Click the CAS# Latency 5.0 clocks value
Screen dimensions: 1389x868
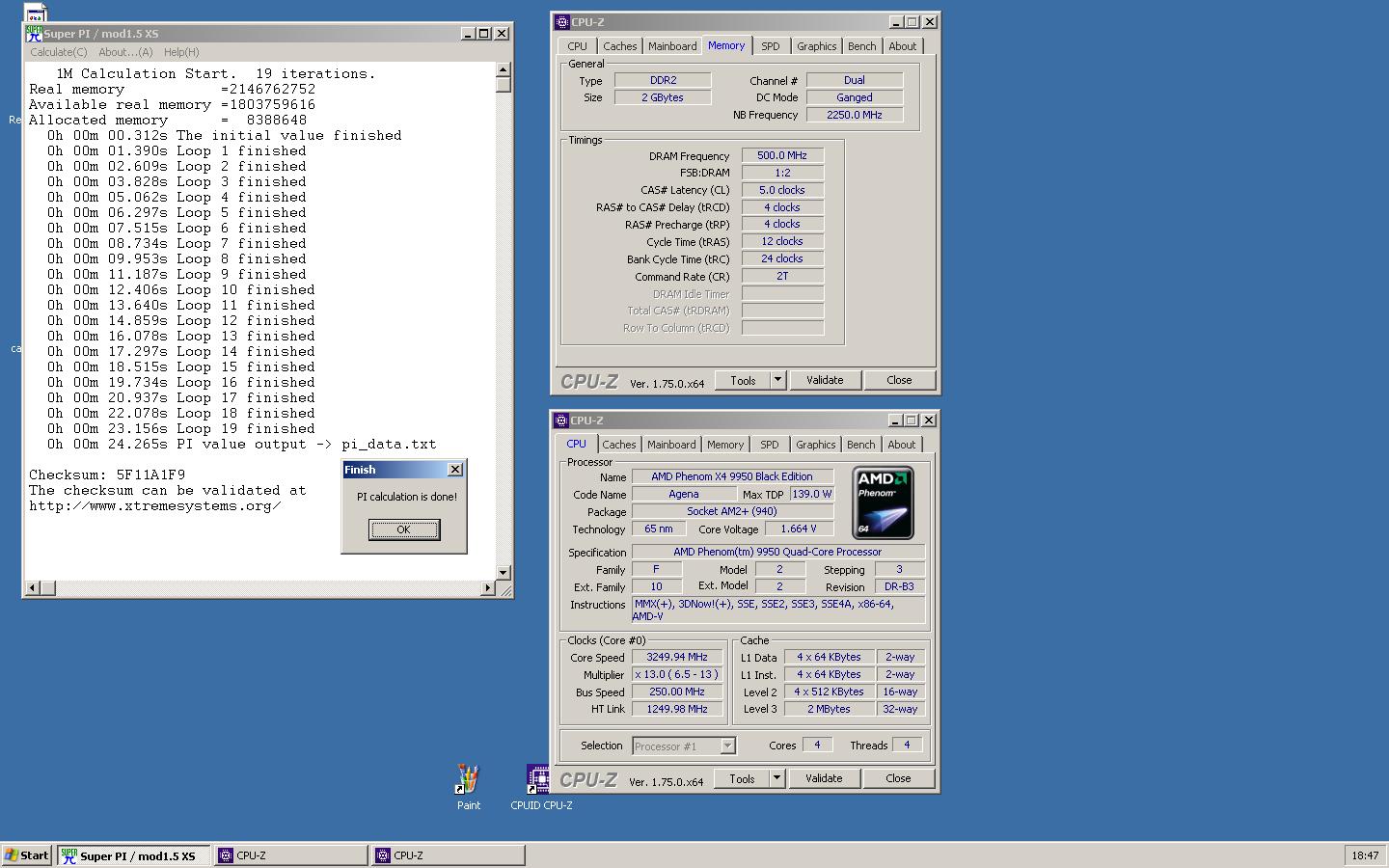[782, 190]
